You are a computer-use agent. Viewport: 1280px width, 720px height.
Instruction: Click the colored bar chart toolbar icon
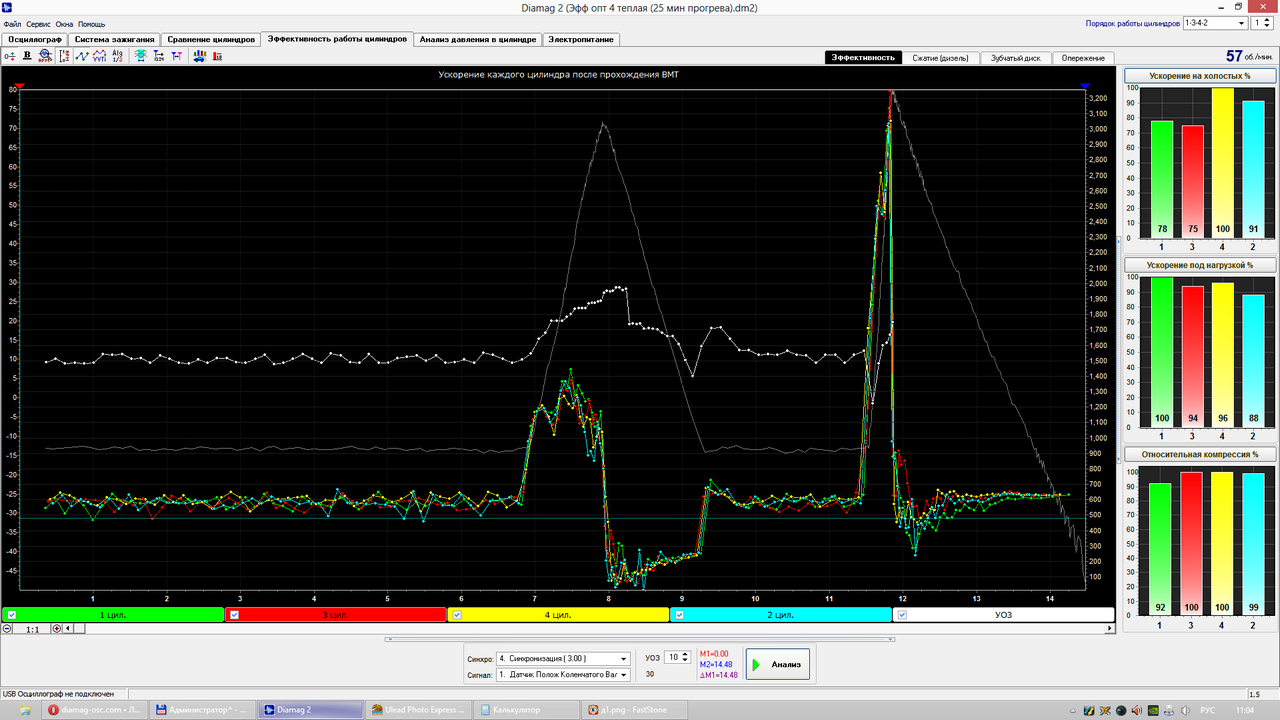[200, 56]
